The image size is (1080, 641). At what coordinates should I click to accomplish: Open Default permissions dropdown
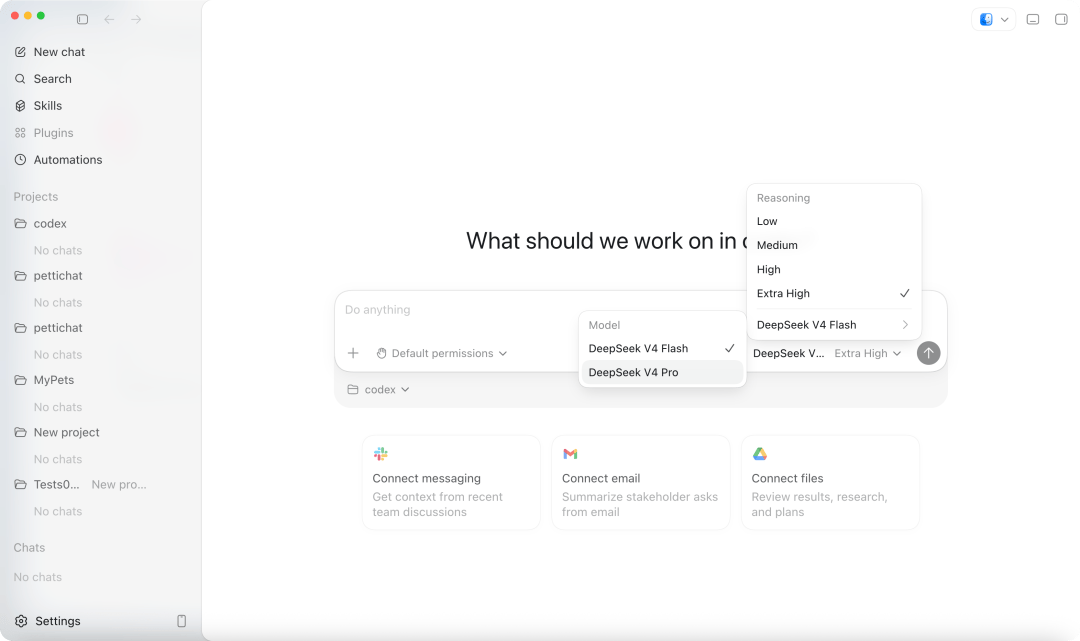click(x=442, y=353)
